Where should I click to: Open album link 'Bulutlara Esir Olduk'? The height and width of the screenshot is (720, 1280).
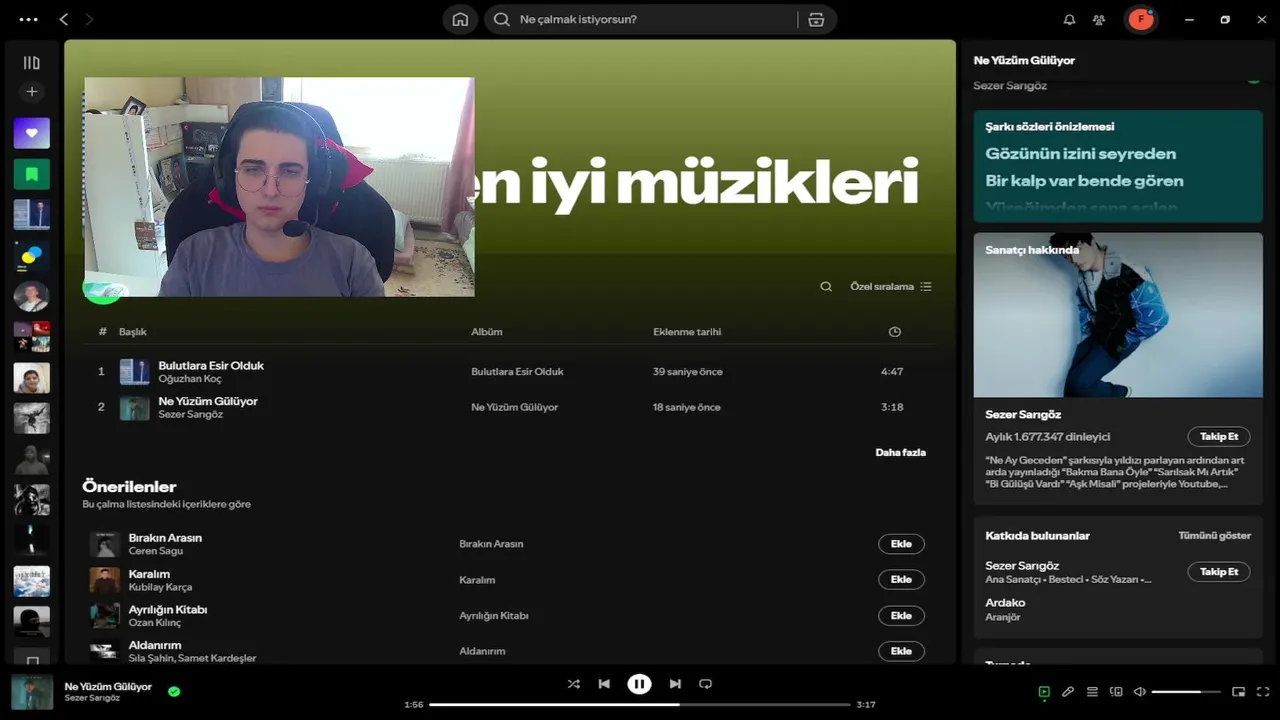517,372
